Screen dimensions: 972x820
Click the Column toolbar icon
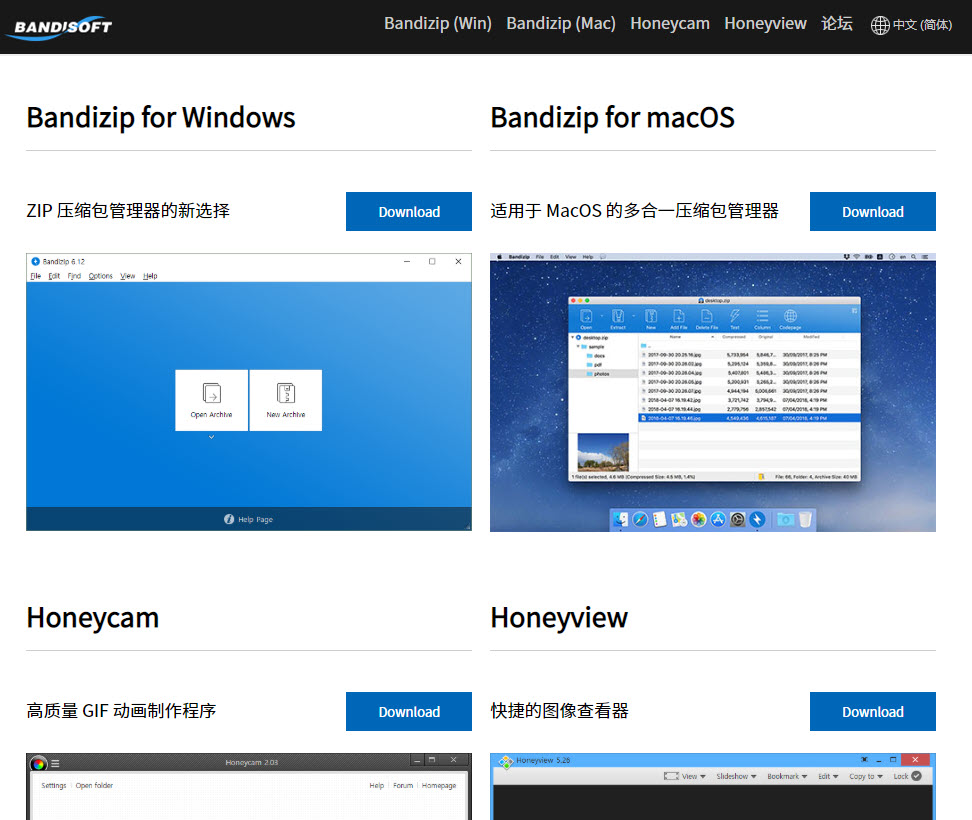point(761,315)
